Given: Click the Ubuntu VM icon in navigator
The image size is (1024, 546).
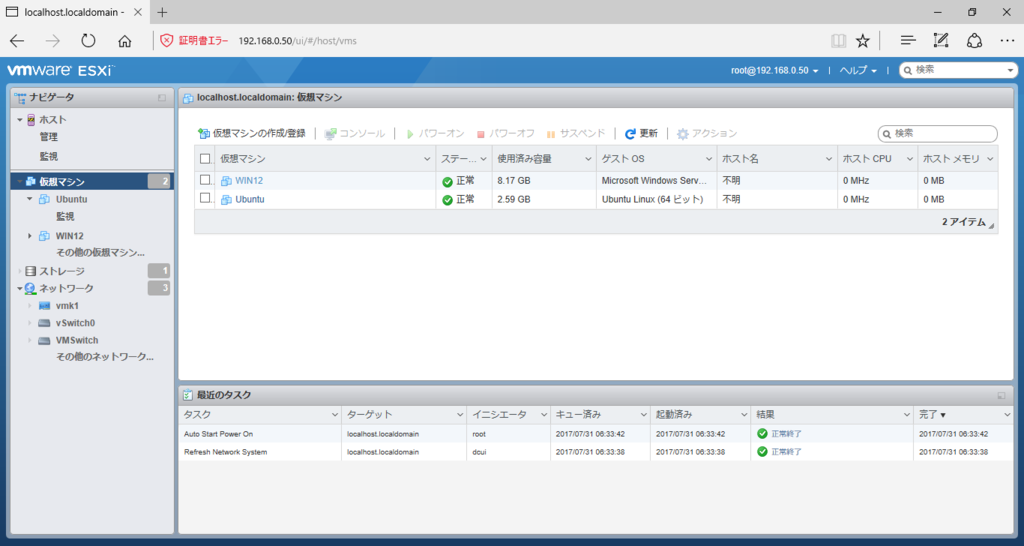Looking at the screenshot, I should pos(44,199).
